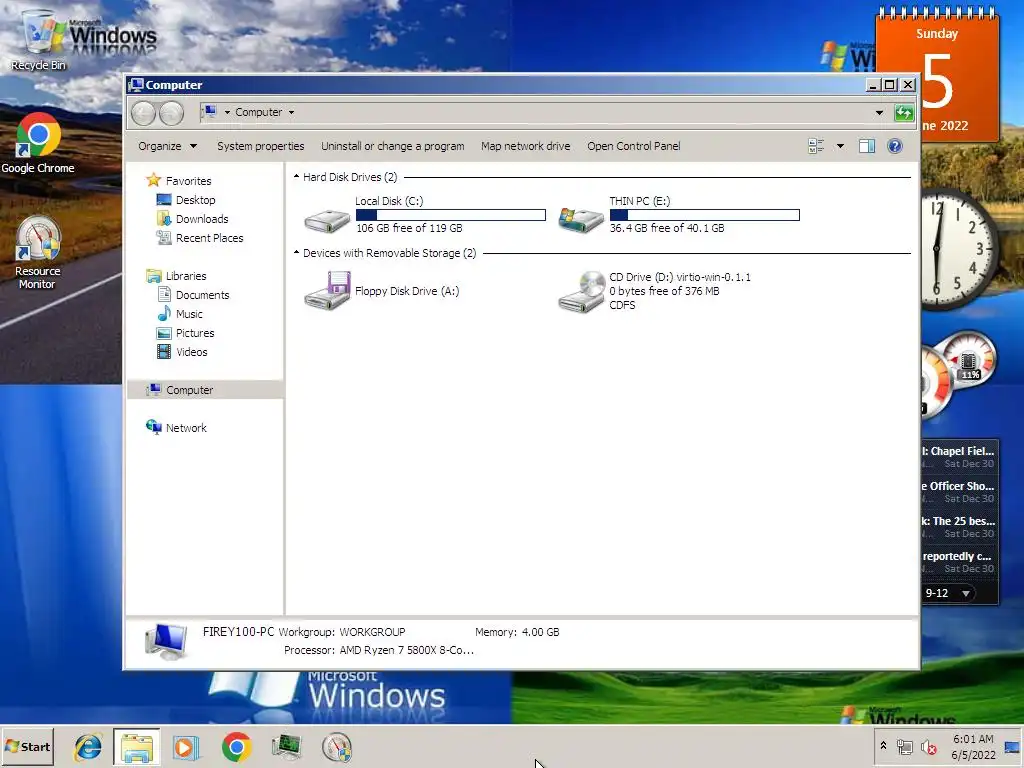Change view using the view icon
The image size is (1024, 768).
(x=816, y=146)
